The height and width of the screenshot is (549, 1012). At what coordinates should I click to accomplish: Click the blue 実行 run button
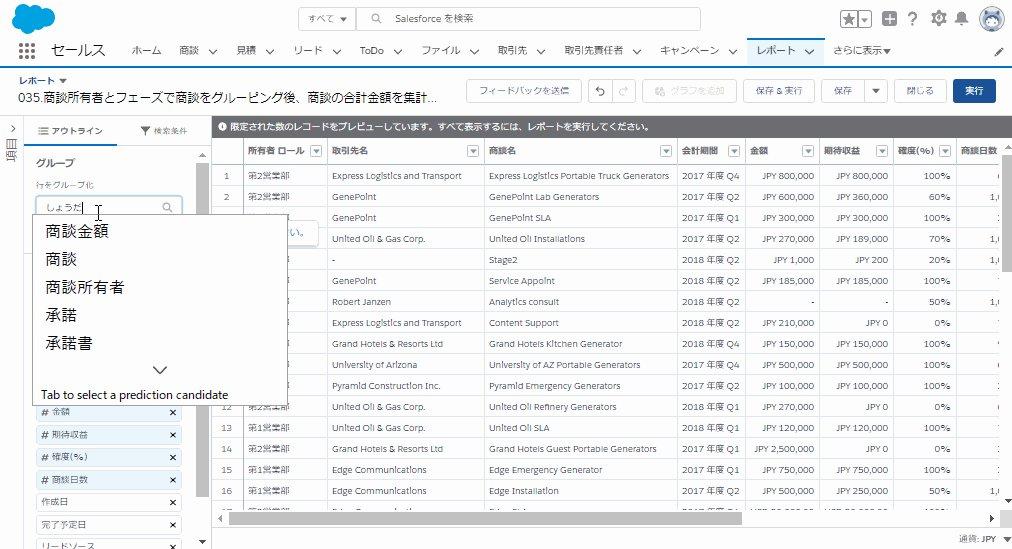(x=974, y=91)
